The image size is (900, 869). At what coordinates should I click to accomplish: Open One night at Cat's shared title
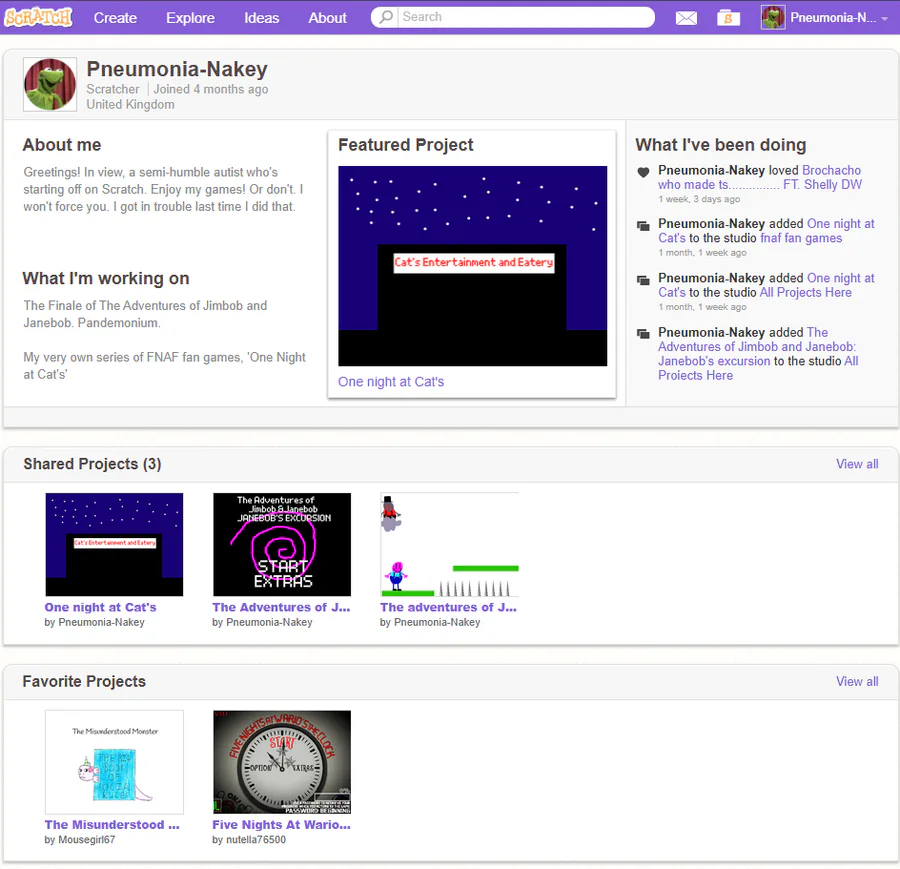pyautogui.click(x=100, y=607)
